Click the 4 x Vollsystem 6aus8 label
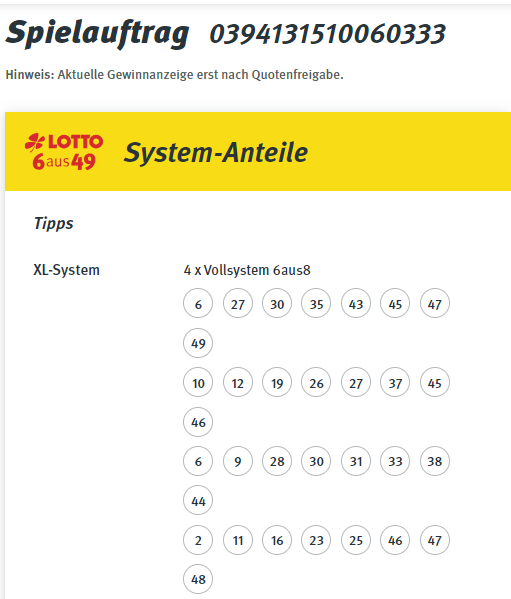Image resolution: width=511 pixels, height=599 pixels. pos(247,270)
